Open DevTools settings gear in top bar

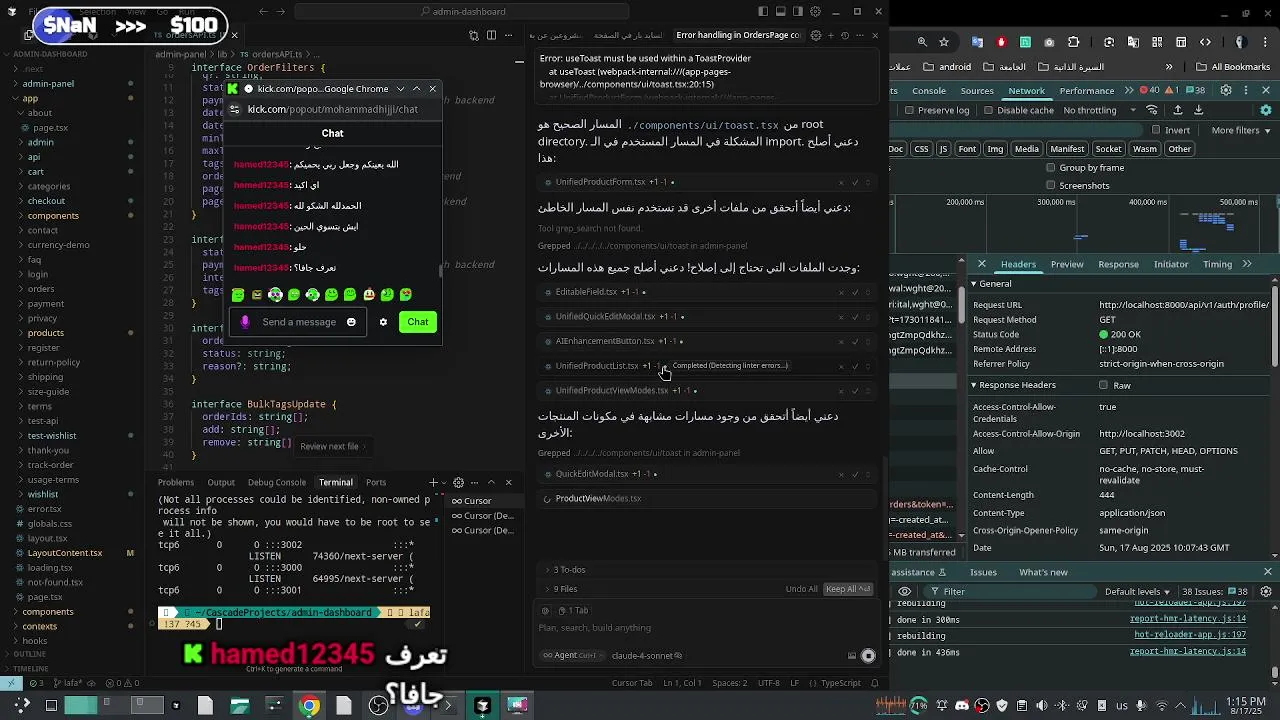1225,90
